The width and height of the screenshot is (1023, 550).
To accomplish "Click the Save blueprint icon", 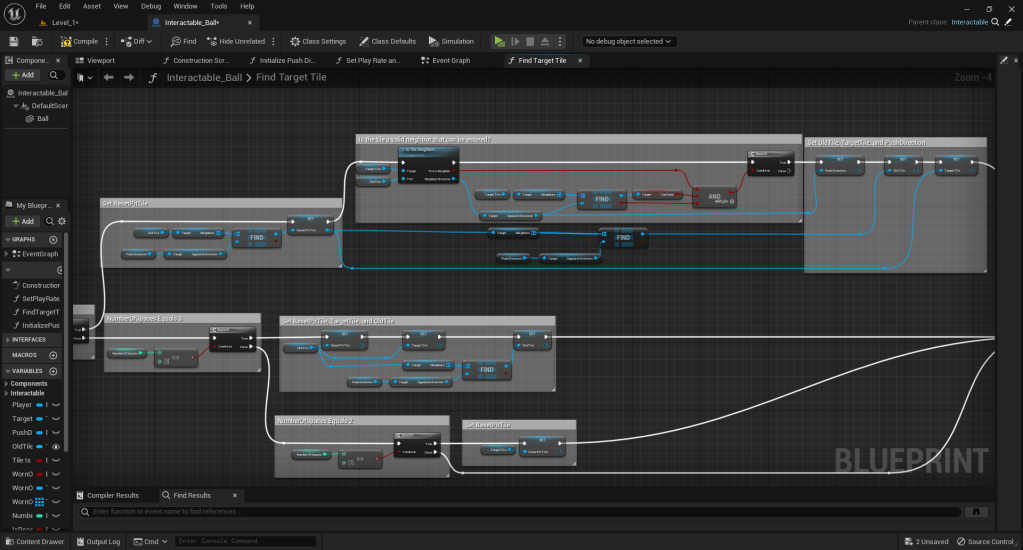I will 14,41.
